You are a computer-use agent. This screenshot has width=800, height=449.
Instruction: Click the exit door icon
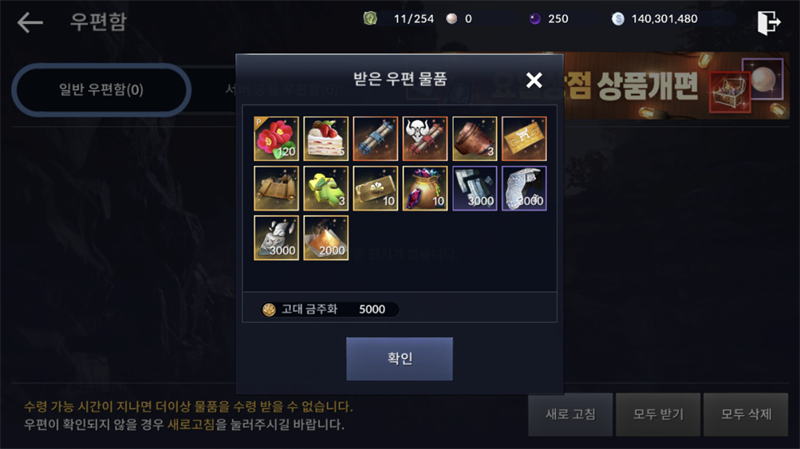[768, 22]
